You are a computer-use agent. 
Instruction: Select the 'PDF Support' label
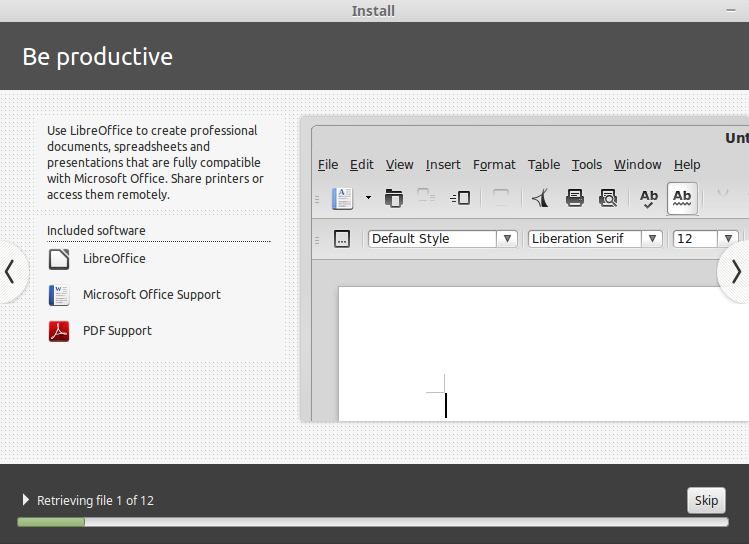(117, 331)
